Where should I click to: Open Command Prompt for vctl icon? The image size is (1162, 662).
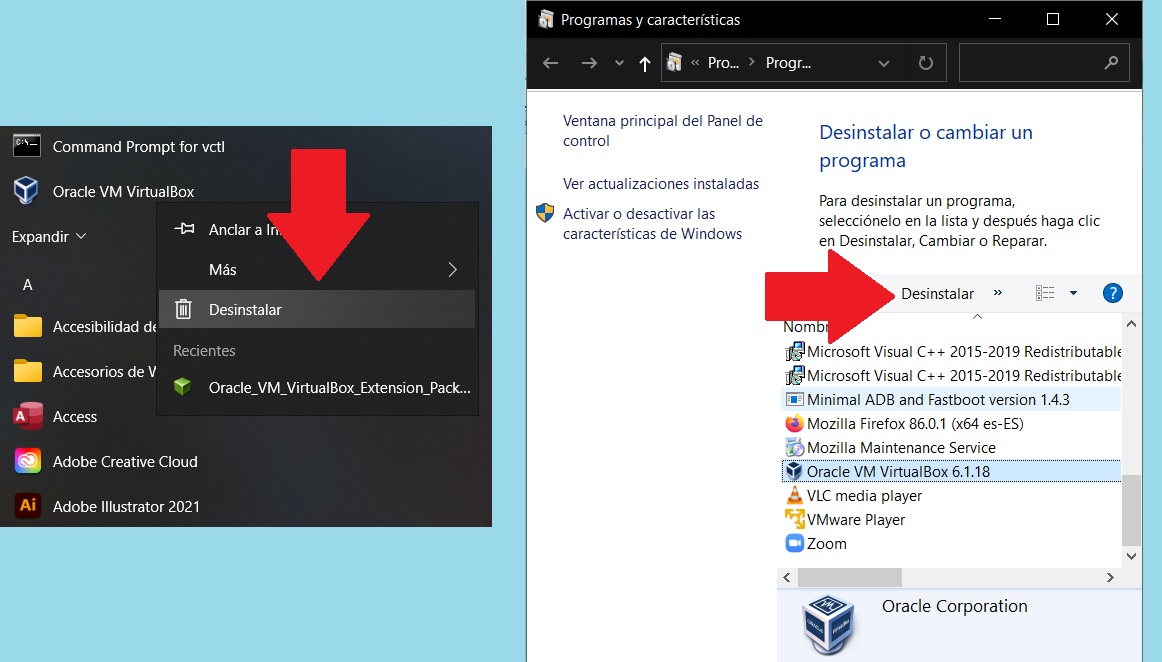click(x=27, y=145)
